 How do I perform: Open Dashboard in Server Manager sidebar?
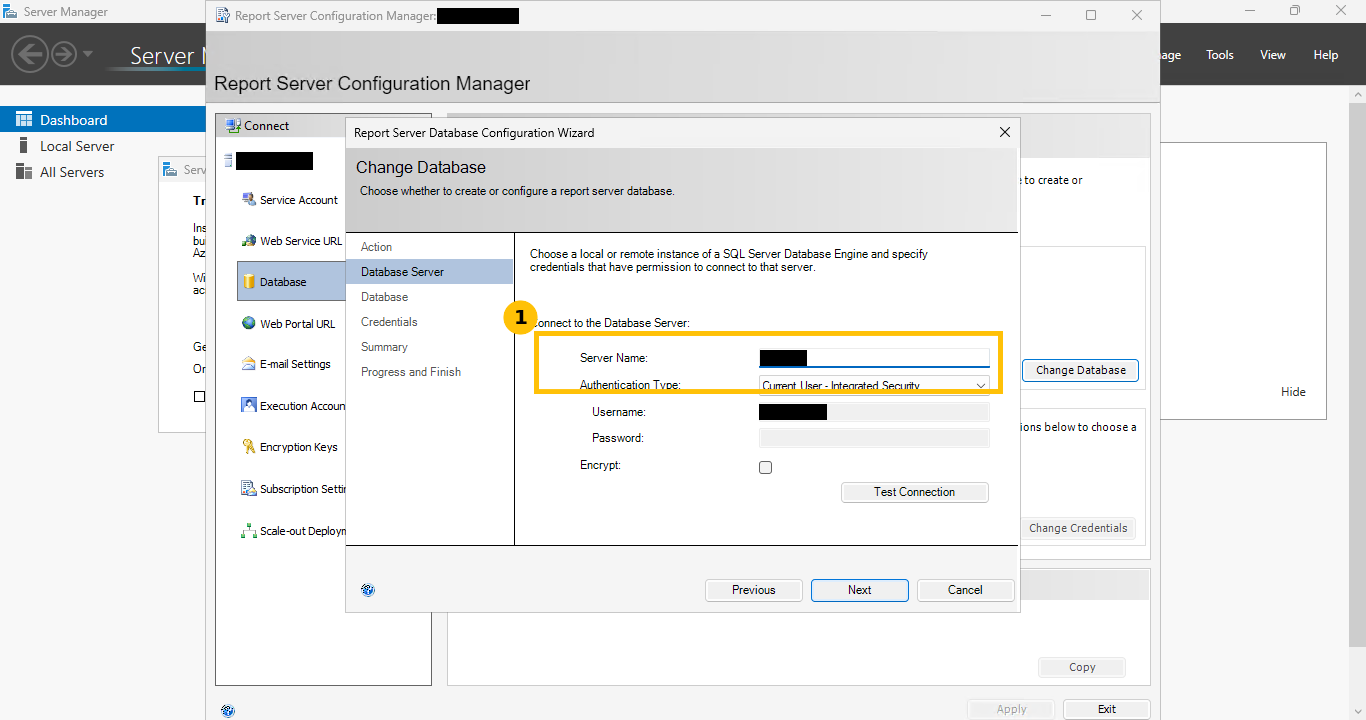point(103,120)
